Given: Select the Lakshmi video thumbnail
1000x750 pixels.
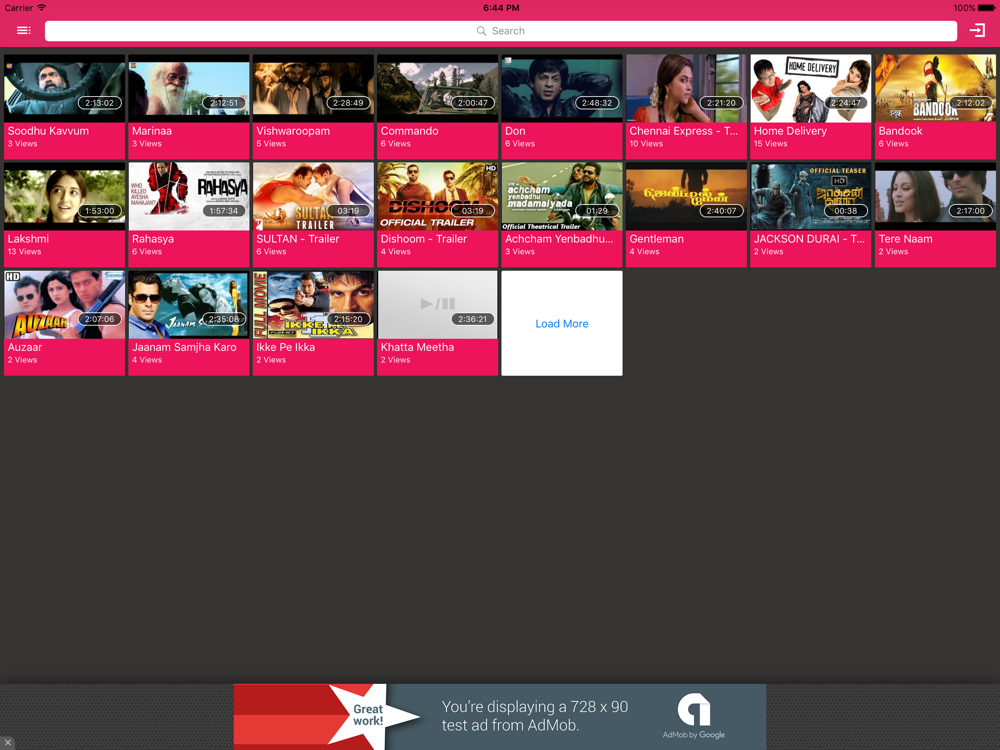Looking at the screenshot, I should coord(64,196).
